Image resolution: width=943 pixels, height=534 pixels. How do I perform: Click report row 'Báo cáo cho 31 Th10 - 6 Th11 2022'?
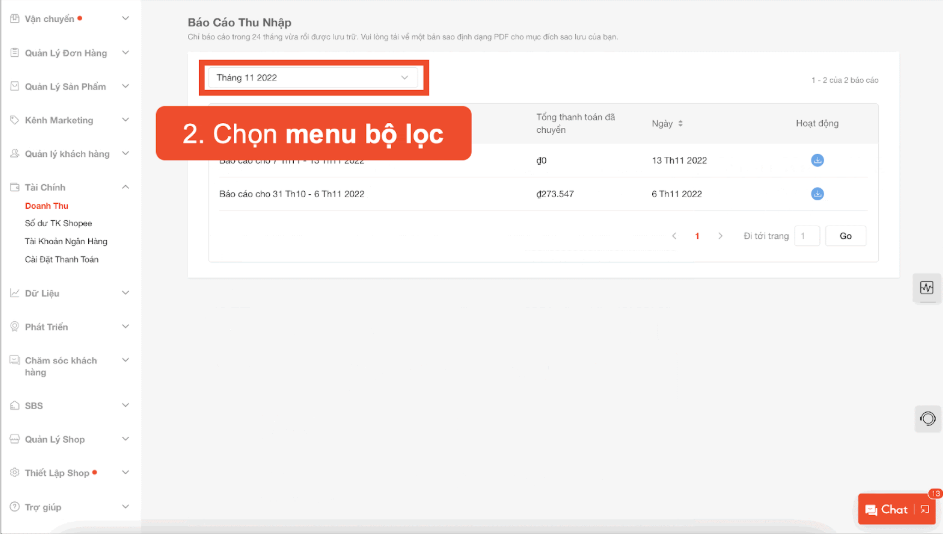[x=543, y=194]
